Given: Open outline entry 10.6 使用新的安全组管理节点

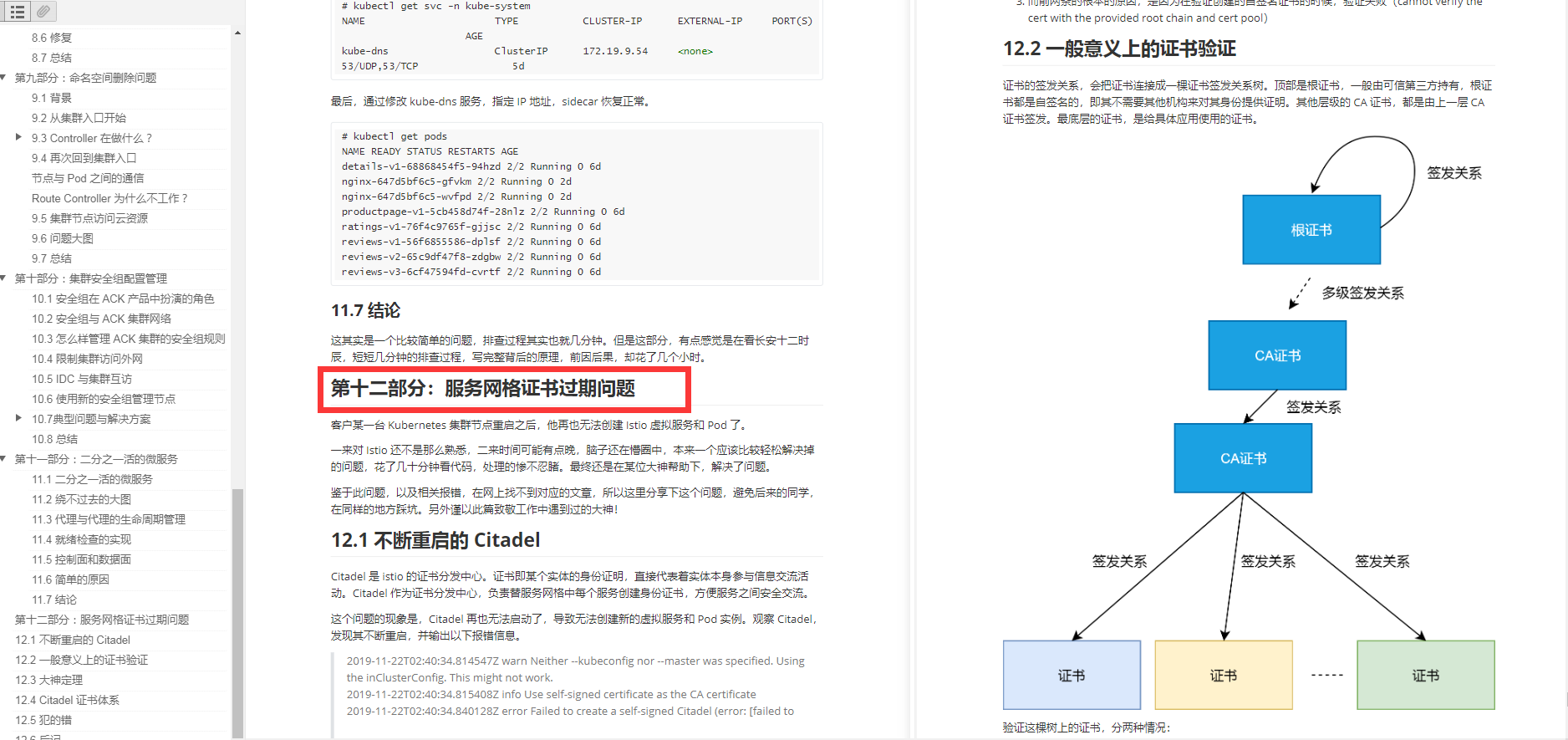Looking at the screenshot, I should (x=104, y=399).
